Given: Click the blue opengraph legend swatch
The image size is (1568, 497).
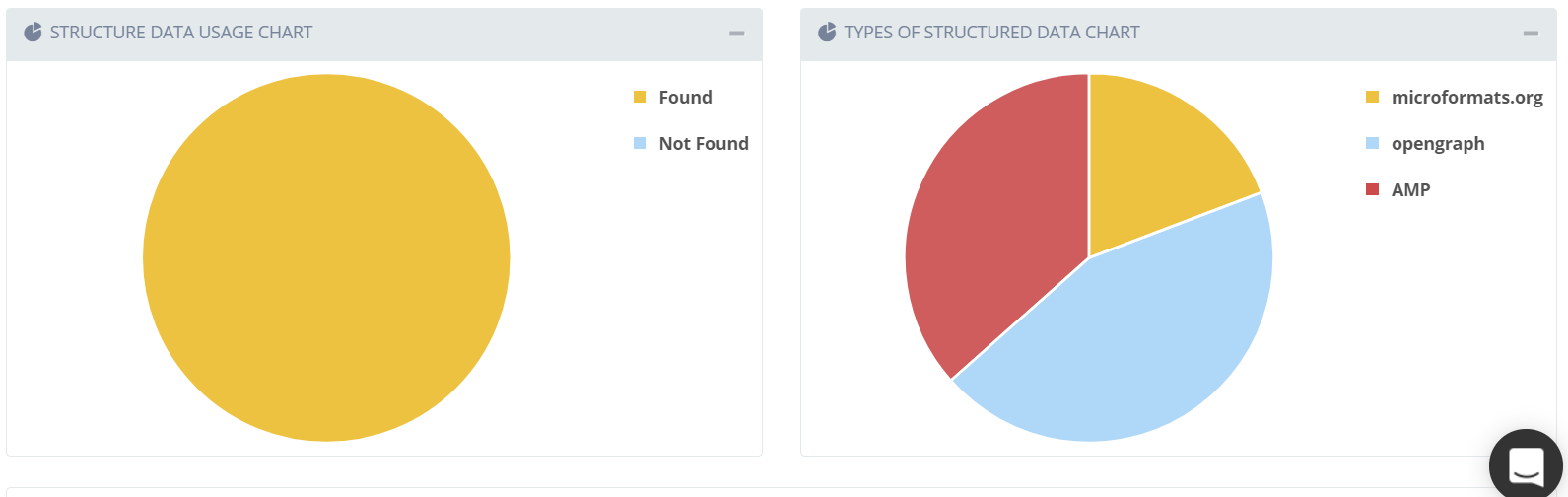Looking at the screenshot, I should (x=1372, y=143).
